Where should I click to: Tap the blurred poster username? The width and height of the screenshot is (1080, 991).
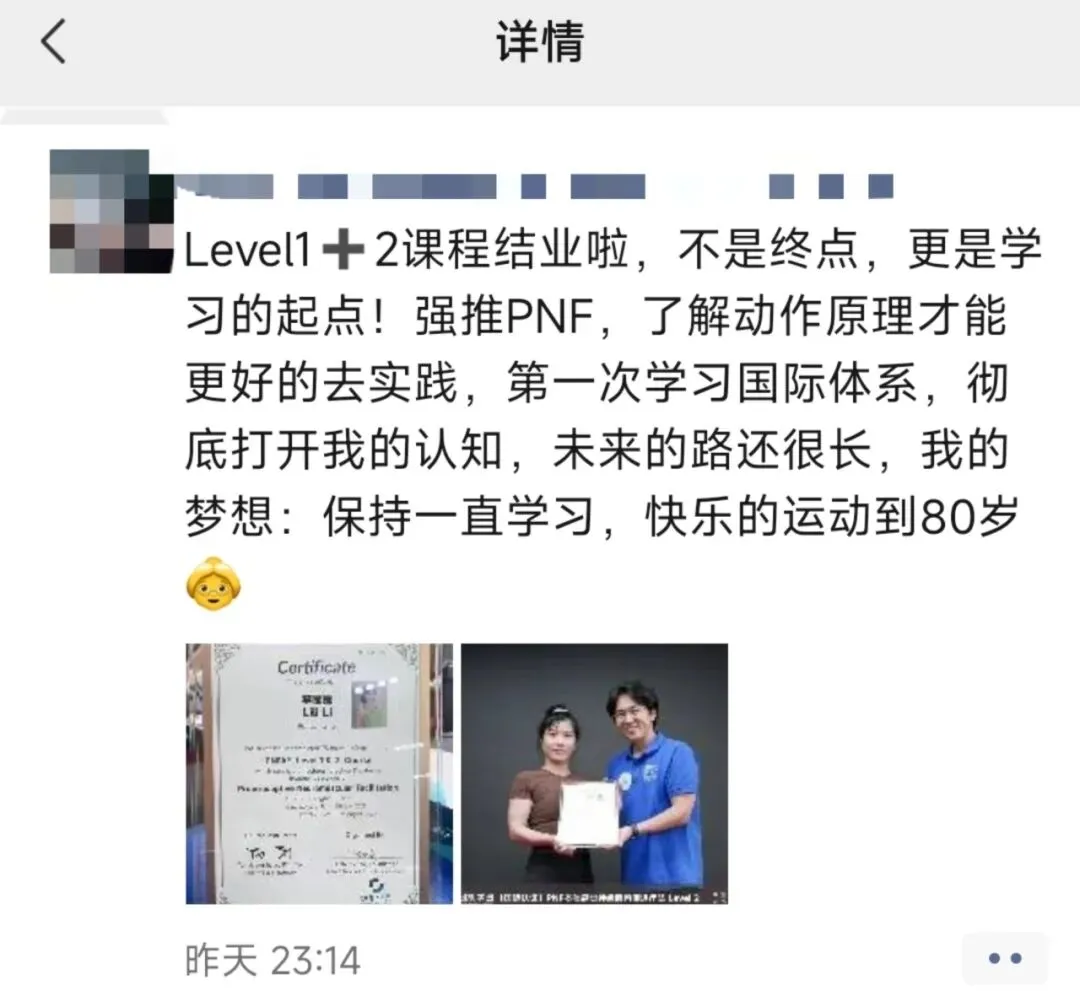pyautogui.click(x=534, y=186)
